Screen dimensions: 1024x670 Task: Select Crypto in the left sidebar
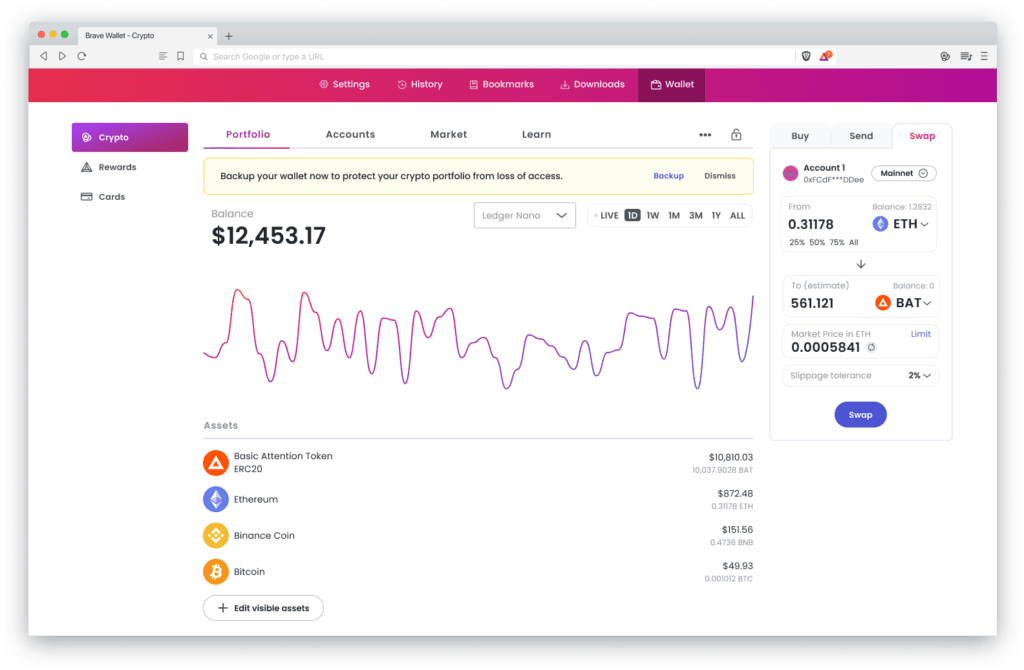(x=130, y=137)
